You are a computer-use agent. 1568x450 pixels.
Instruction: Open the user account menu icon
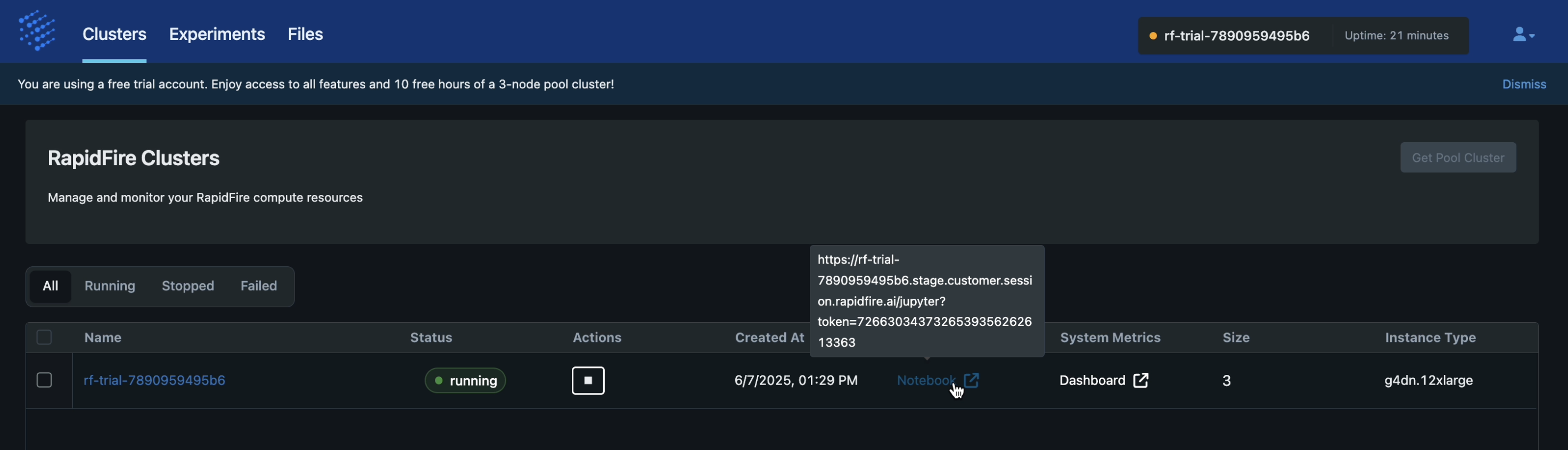(x=1524, y=35)
